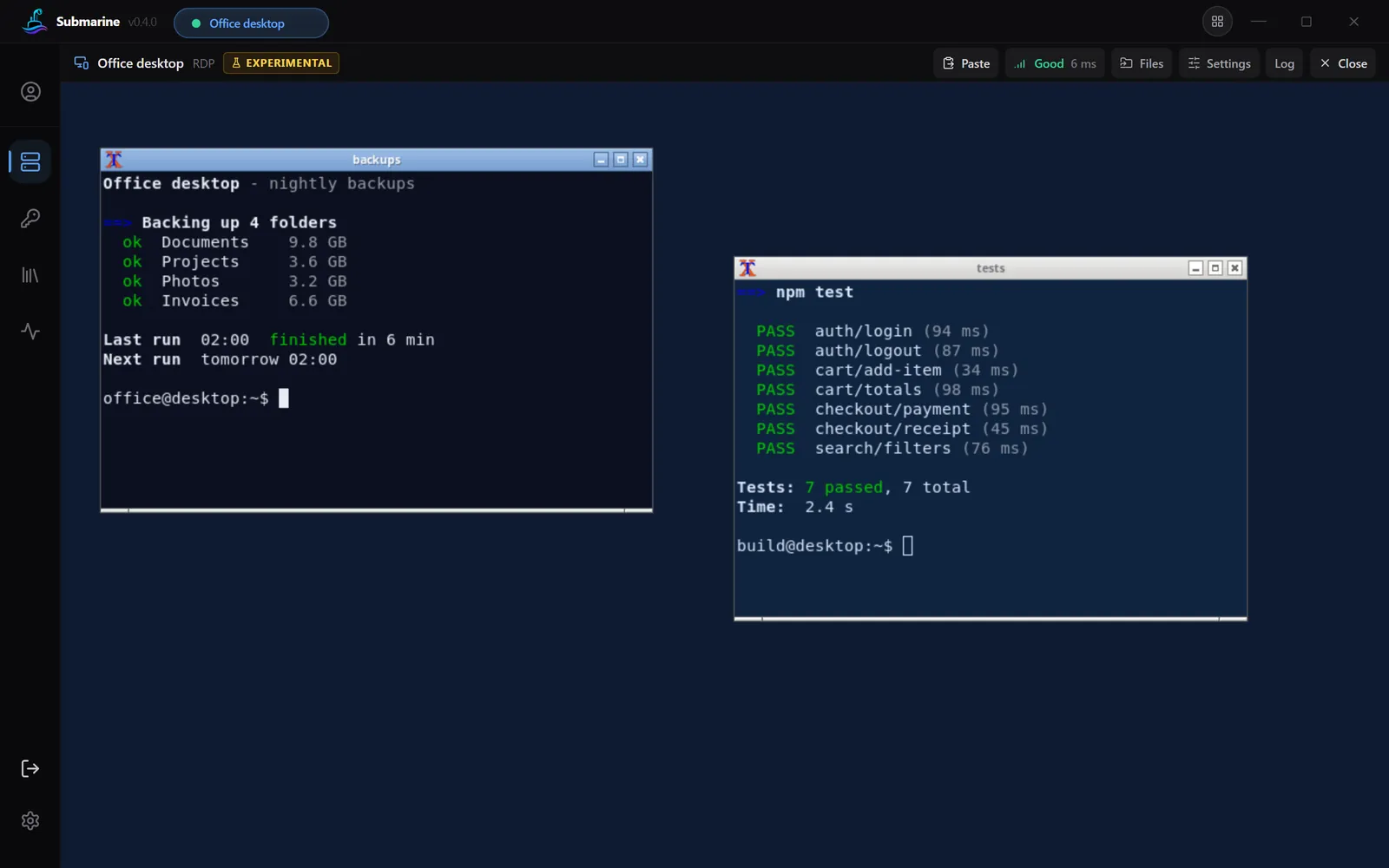The image size is (1389, 868).
Task: Click the auth/logout test result
Action: 878,351
